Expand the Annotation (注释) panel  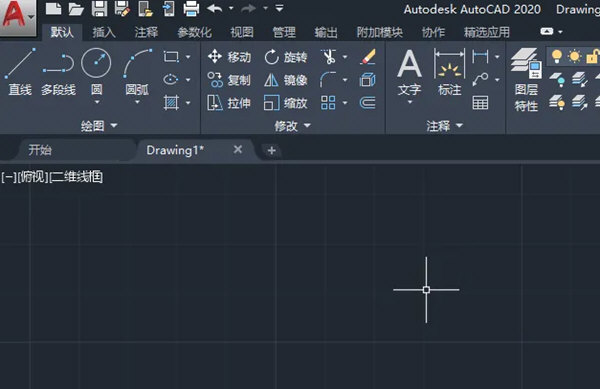tap(445, 125)
